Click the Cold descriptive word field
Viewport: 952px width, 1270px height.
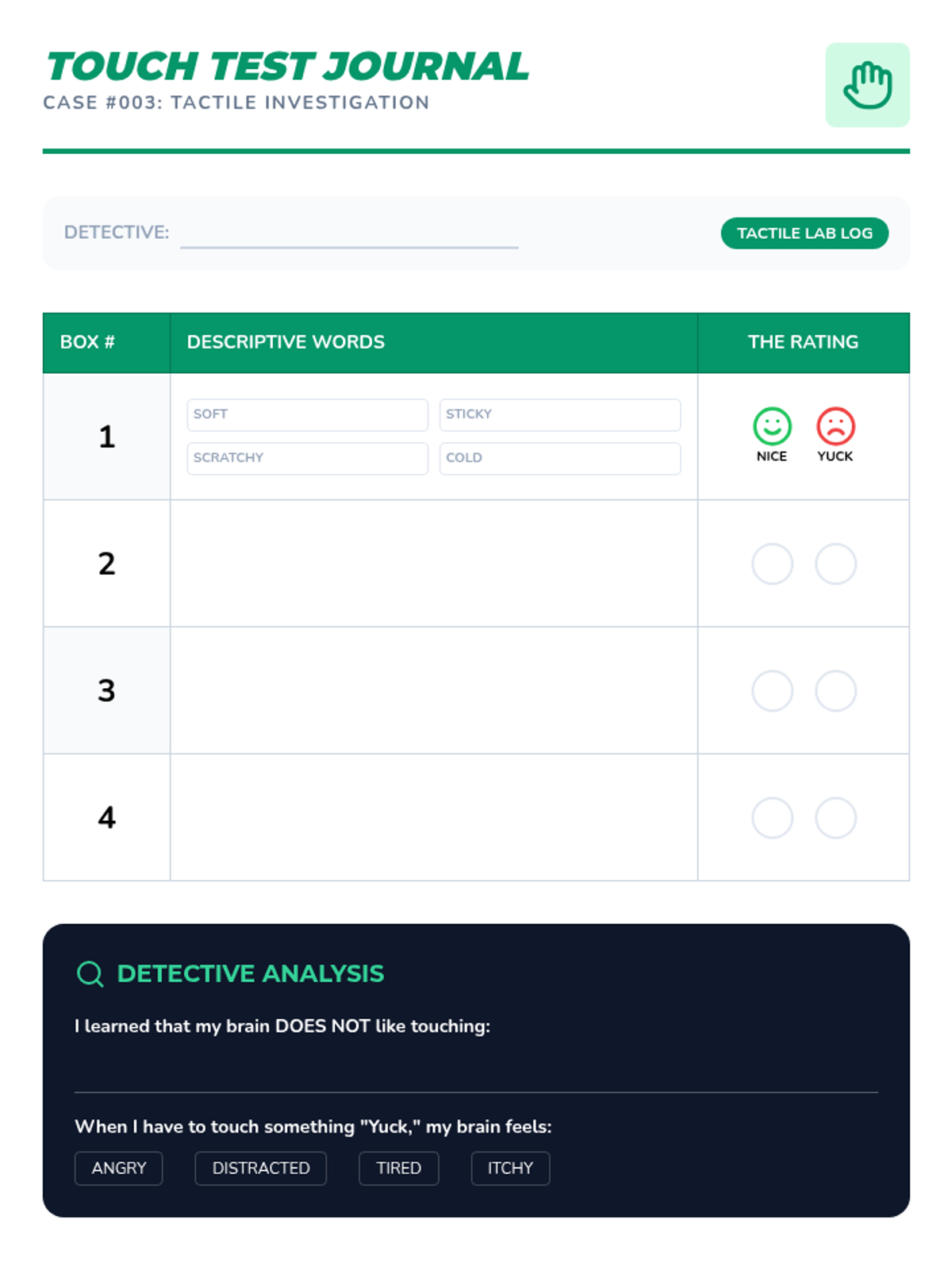[560, 458]
